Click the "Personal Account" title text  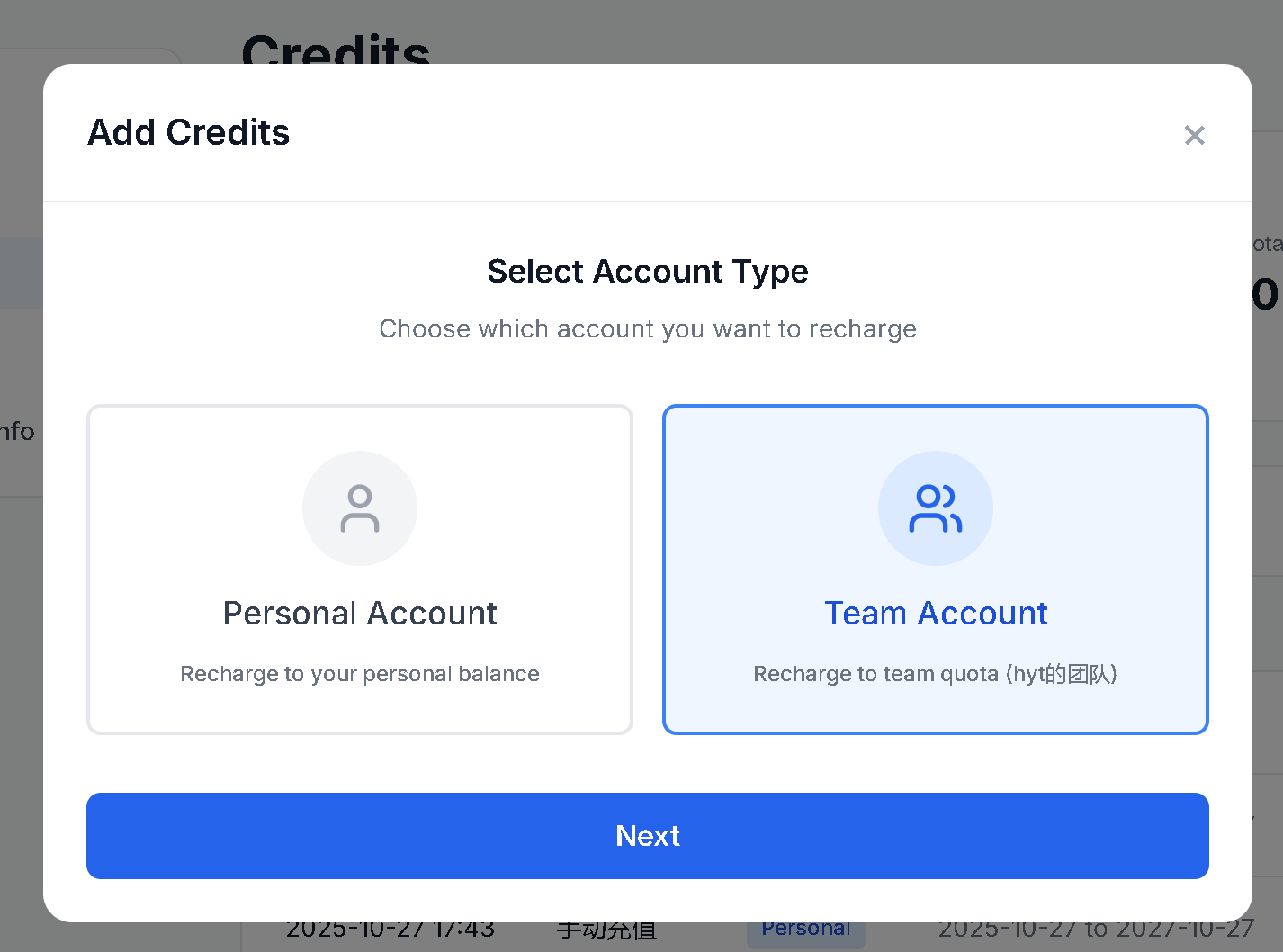tap(360, 613)
